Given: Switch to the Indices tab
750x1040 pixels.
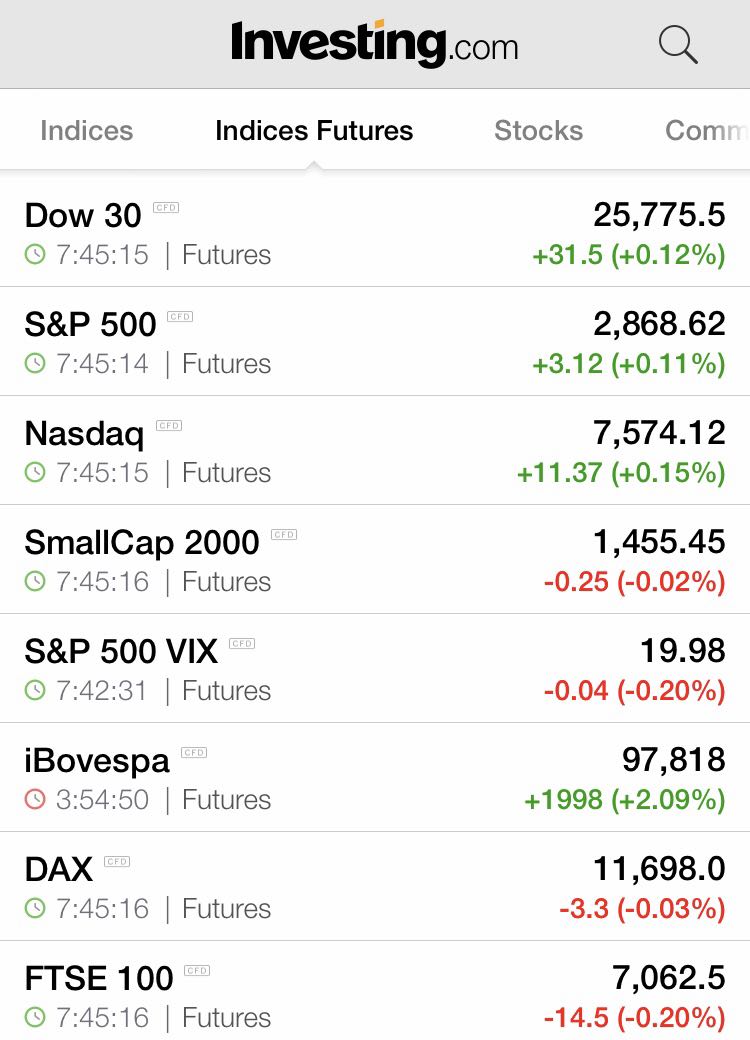Looking at the screenshot, I should [87, 131].
